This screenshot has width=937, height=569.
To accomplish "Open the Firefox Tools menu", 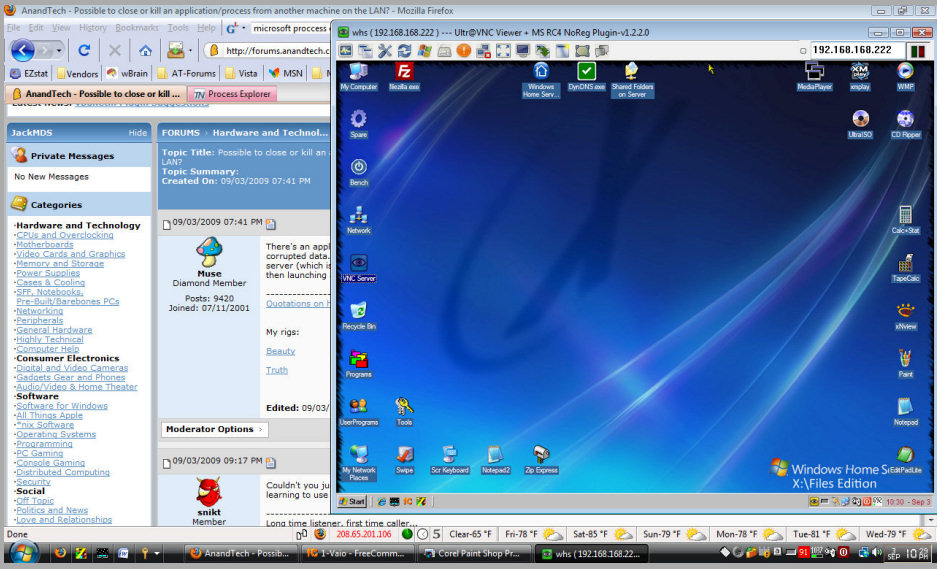I will point(177,27).
